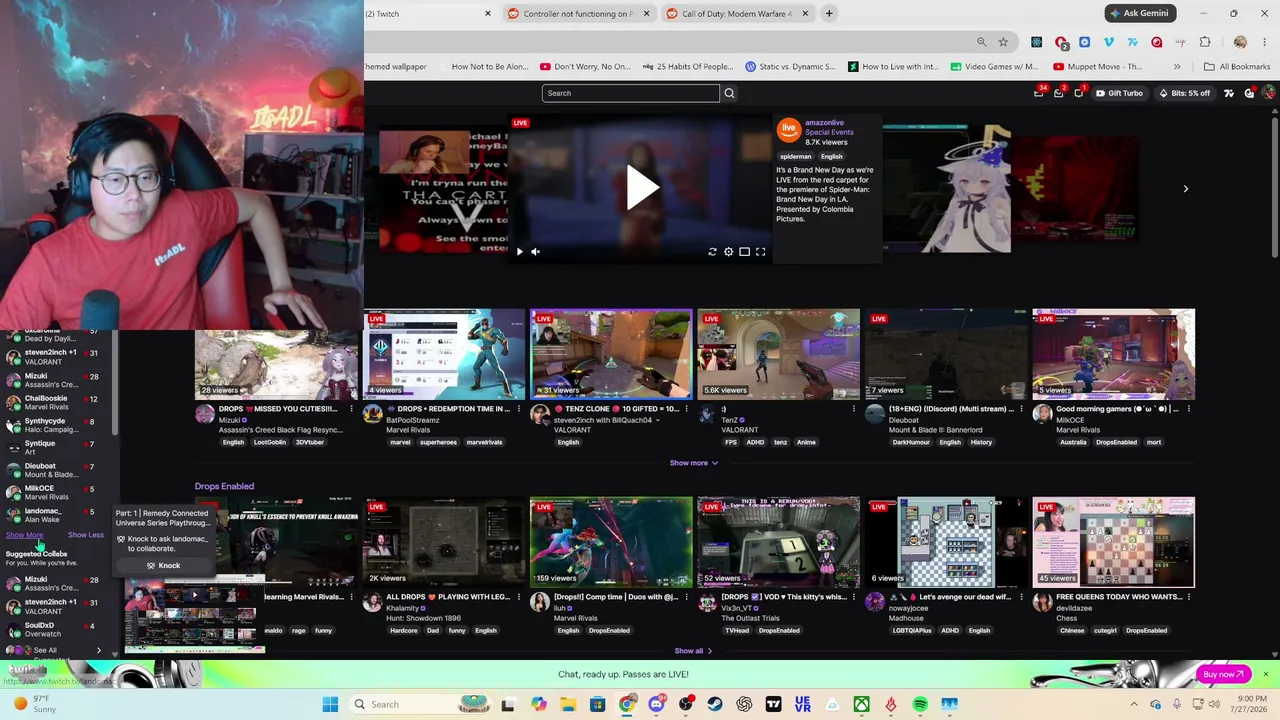Switch to the Controller not functioning tab
The width and height of the screenshot is (1280, 720).
click(579, 14)
